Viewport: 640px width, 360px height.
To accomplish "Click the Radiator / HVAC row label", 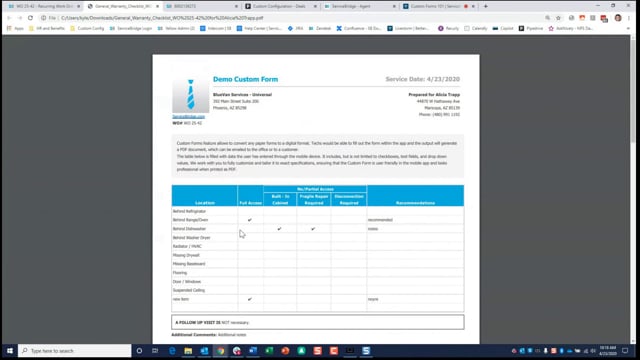I will click(187, 247).
